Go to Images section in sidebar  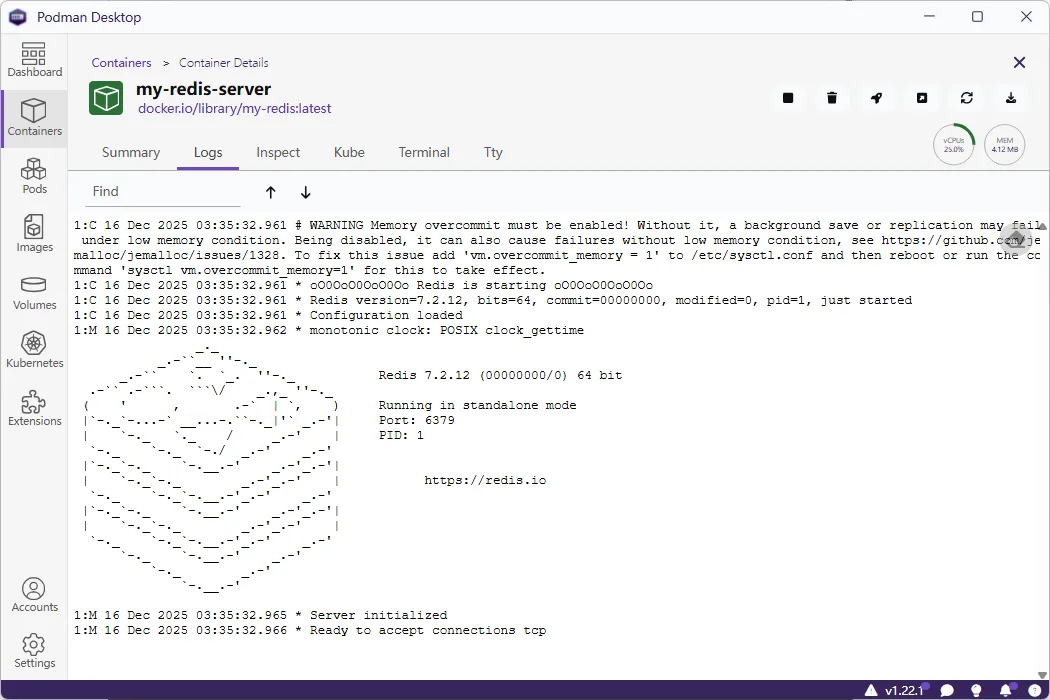click(x=34, y=235)
